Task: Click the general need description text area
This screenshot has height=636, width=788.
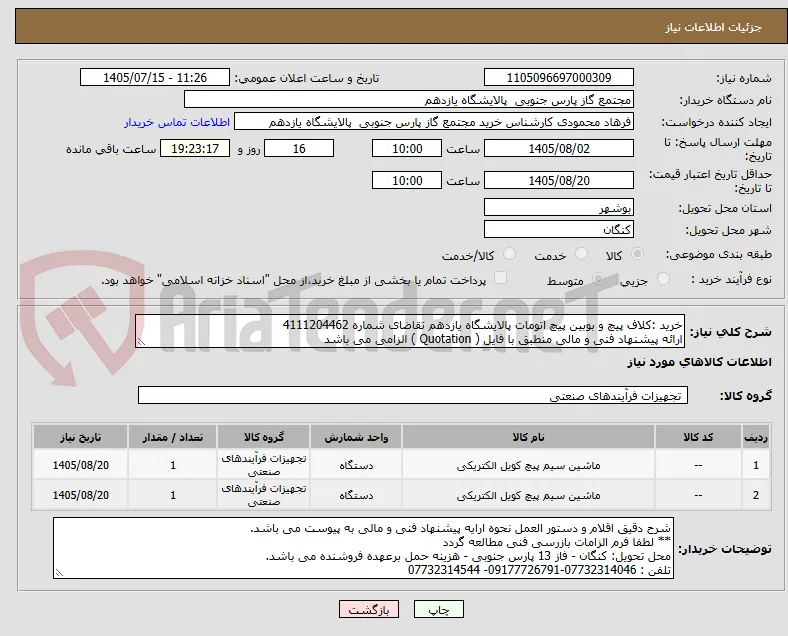Action: coord(410,332)
